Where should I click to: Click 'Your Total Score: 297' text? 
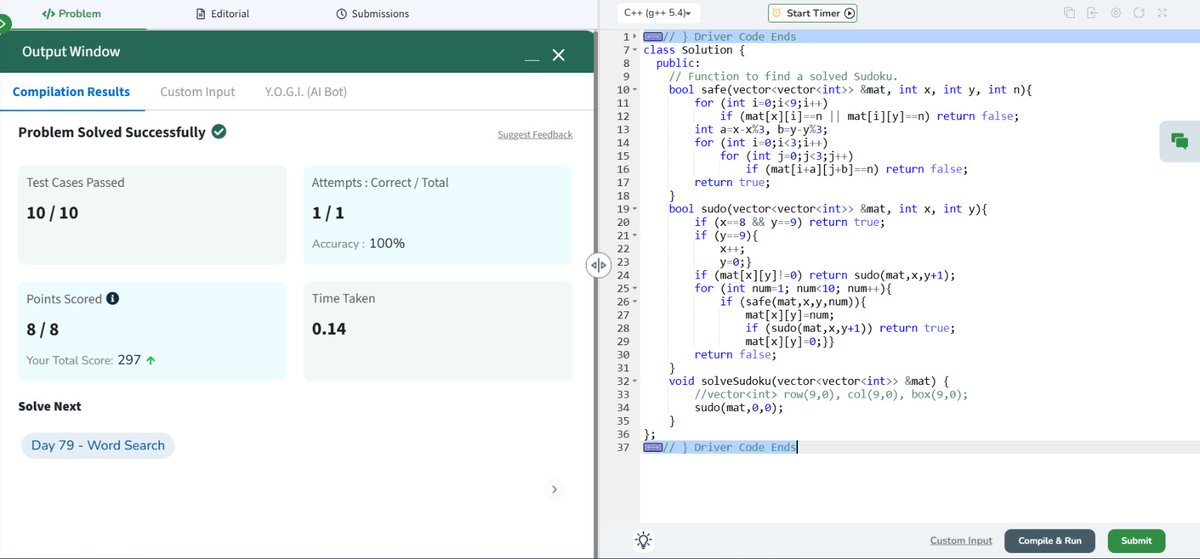(83, 360)
